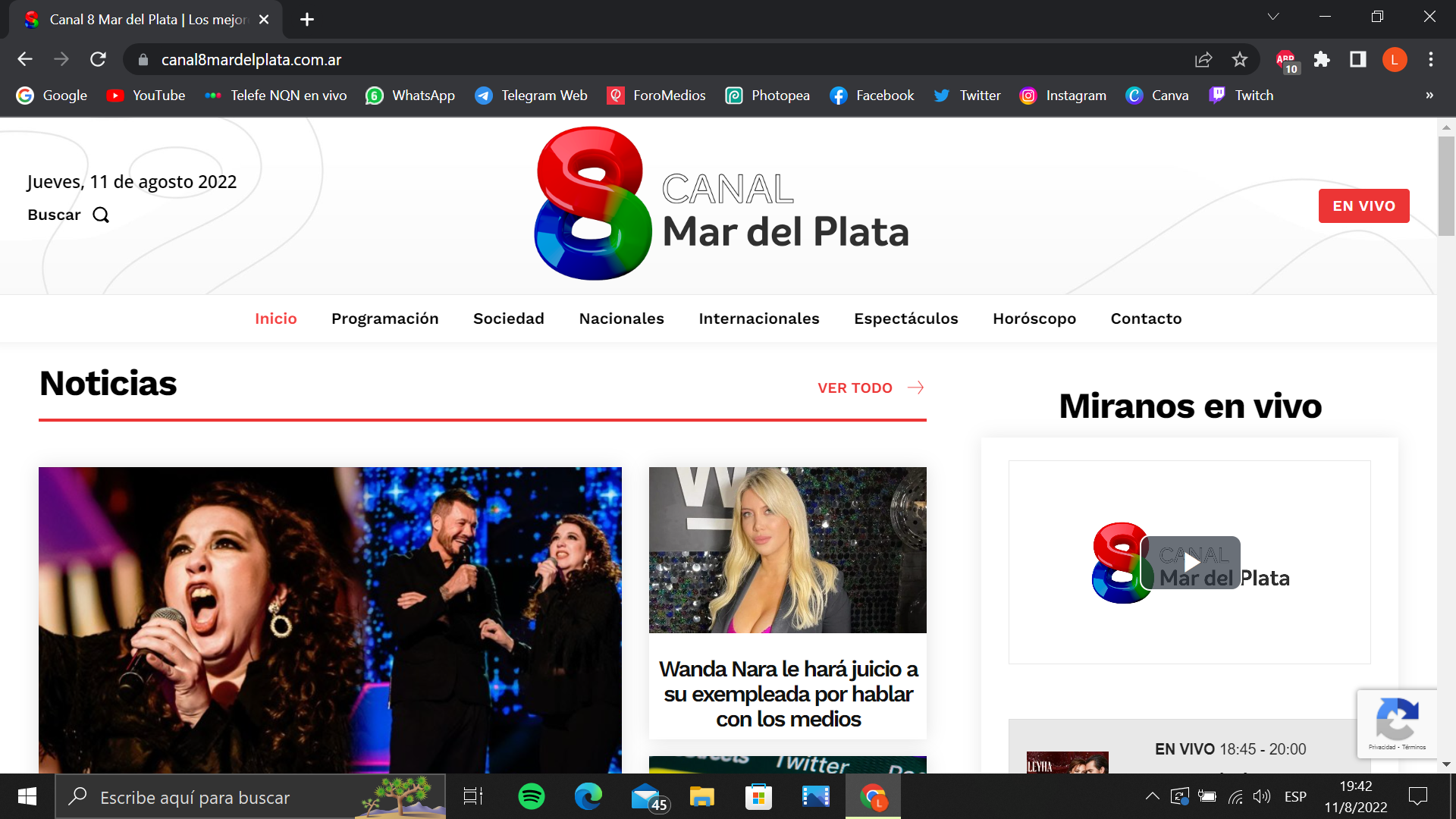
Task: Open Microsoft Edge from the taskbar
Action: click(588, 796)
